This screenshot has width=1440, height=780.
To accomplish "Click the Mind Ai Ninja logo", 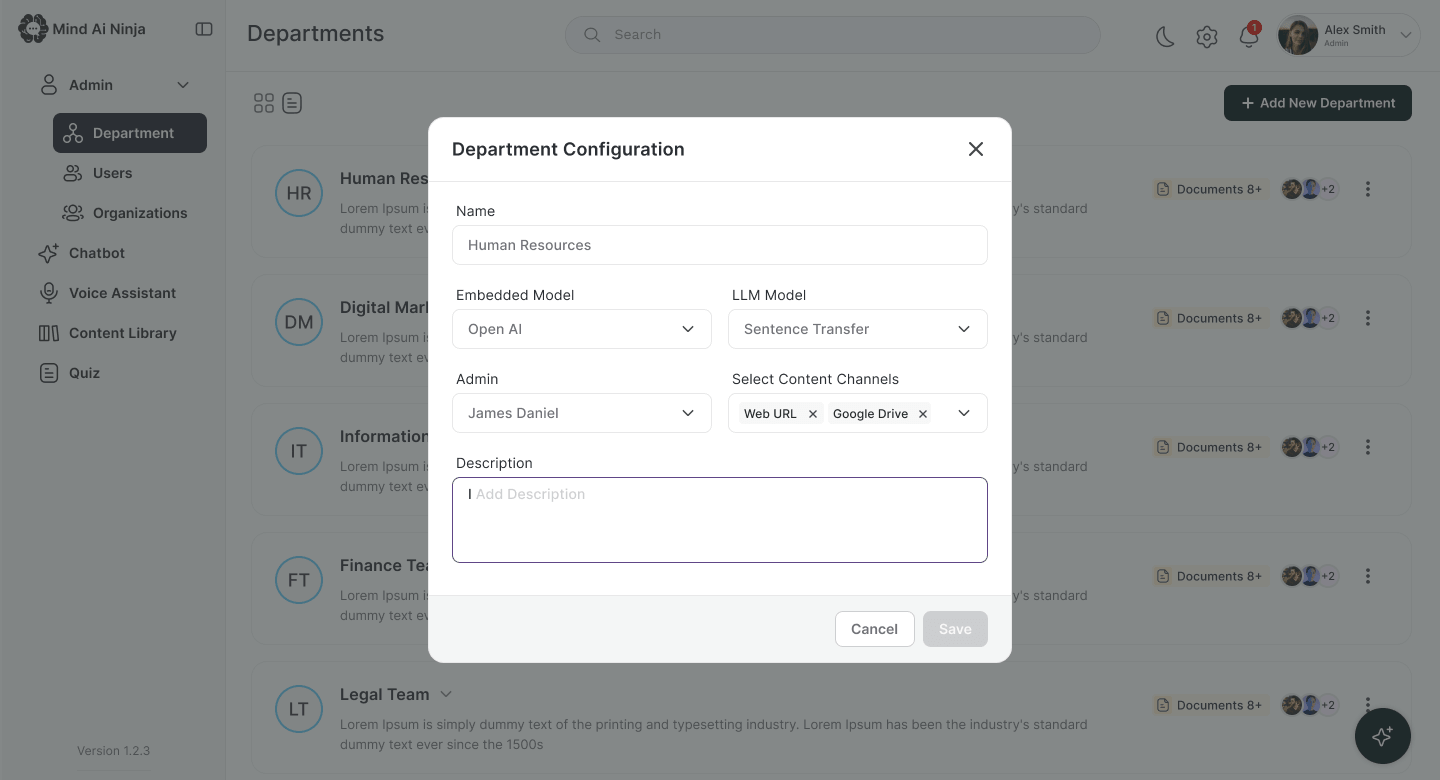I will point(82,29).
